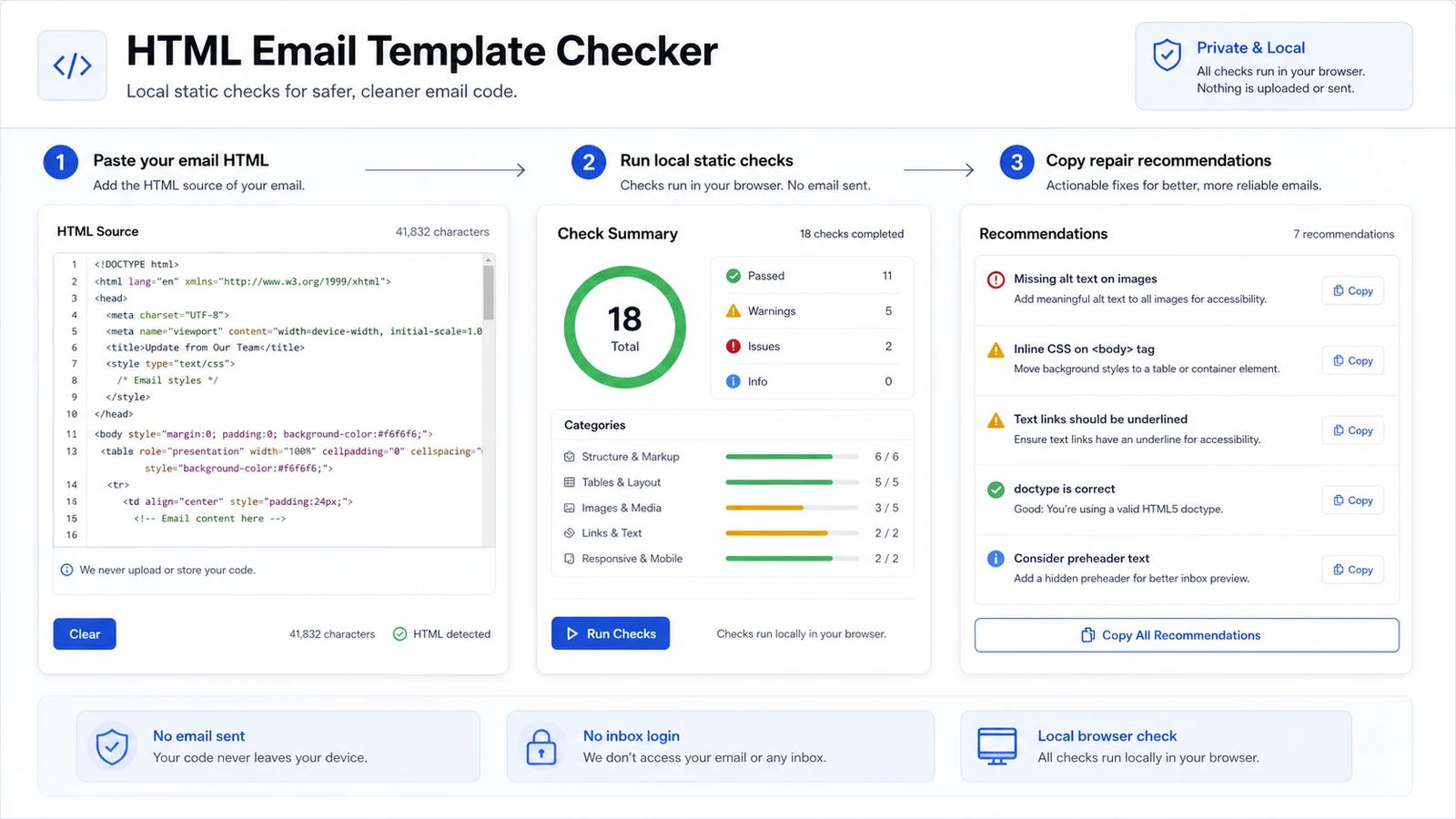Image resolution: width=1456 pixels, height=819 pixels.
Task: Click the 'HTML Email Template Checker' title
Action: (422, 51)
